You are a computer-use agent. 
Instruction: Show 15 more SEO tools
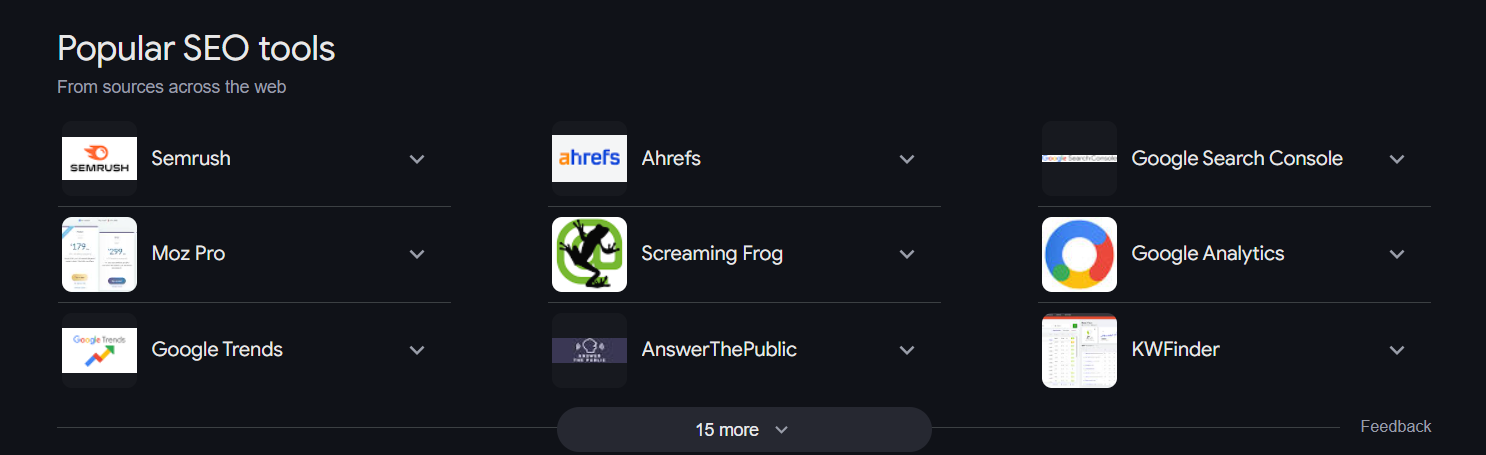pos(744,429)
